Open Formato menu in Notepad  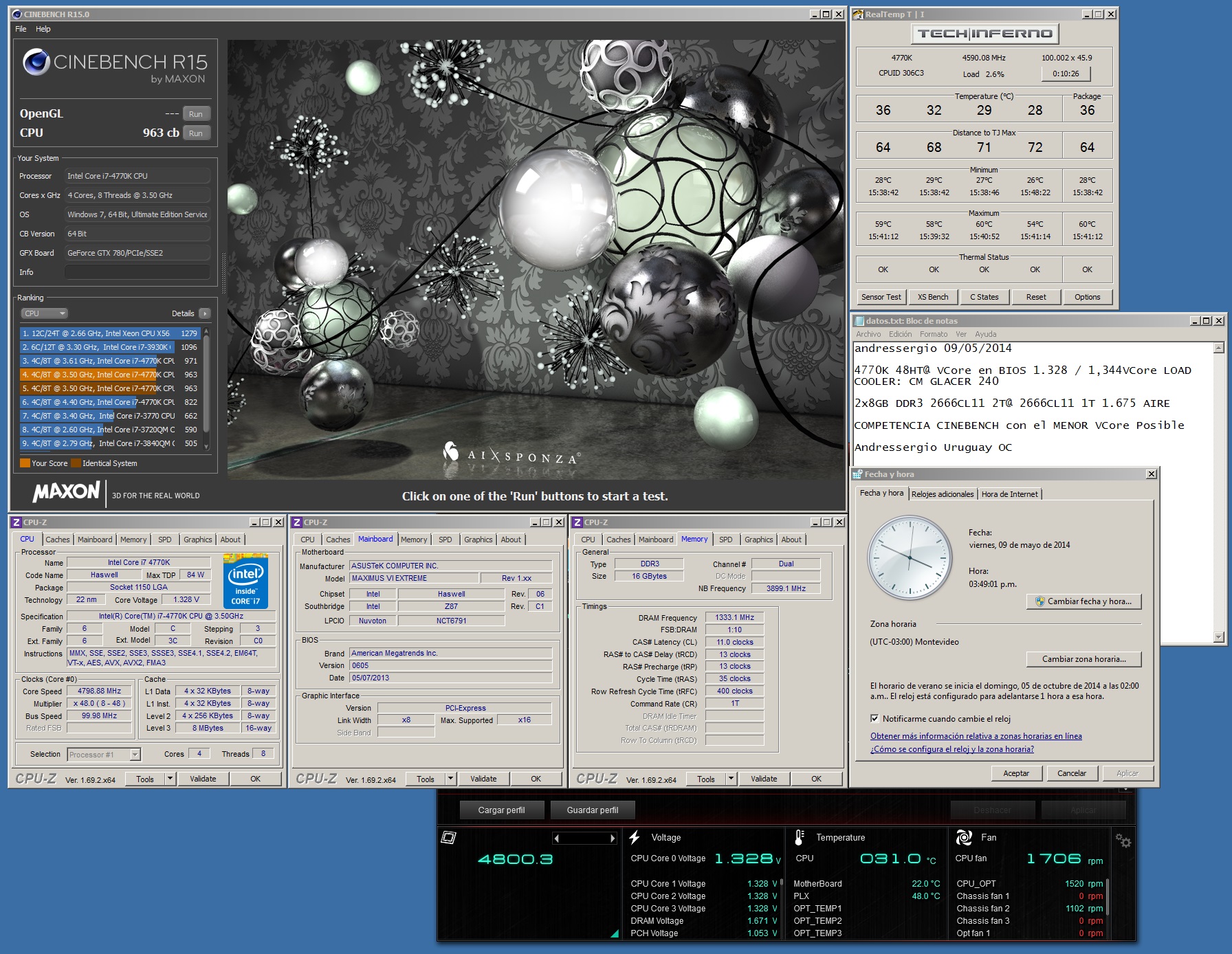point(934,334)
